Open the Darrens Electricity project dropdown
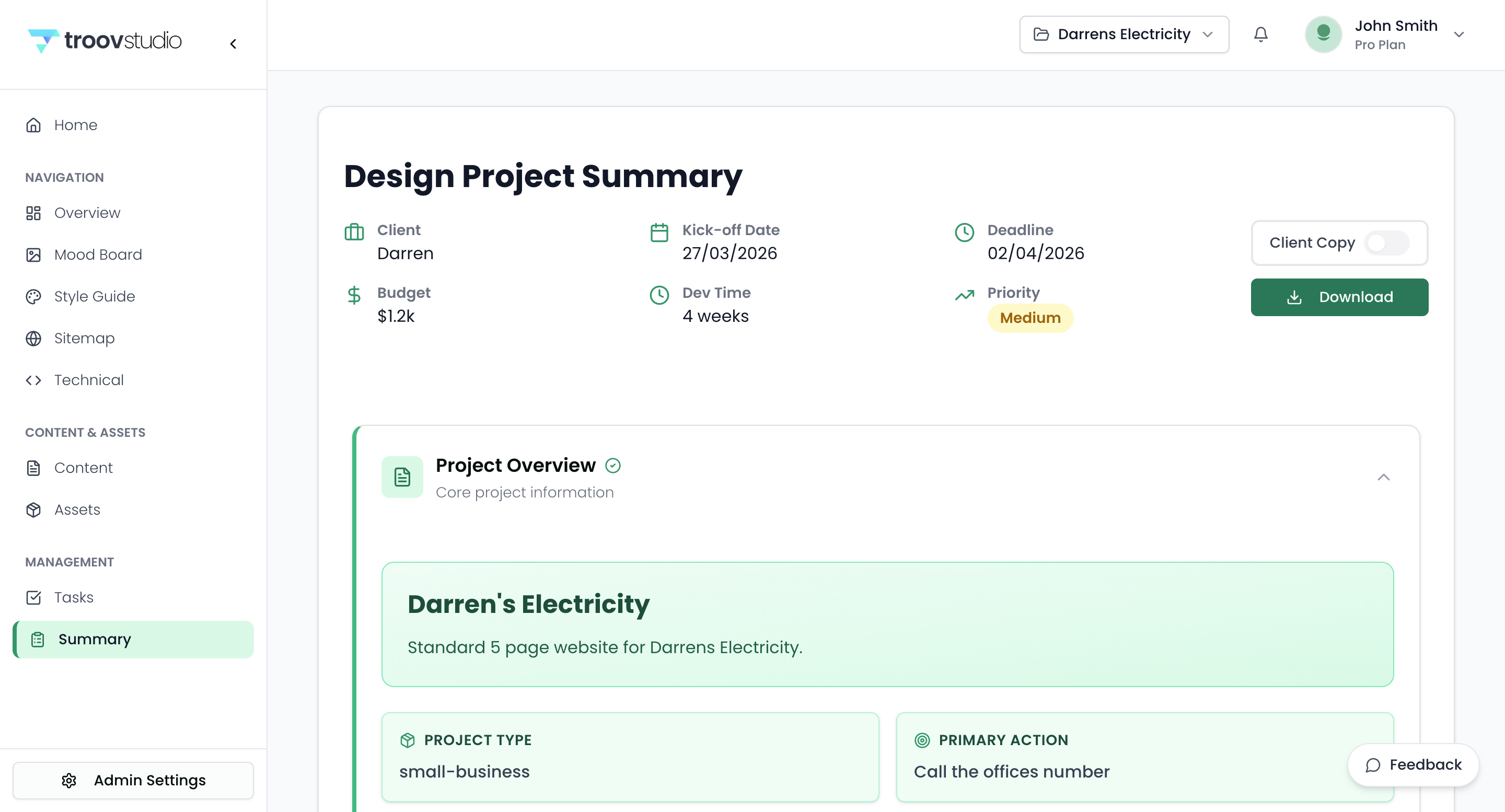 1124,34
